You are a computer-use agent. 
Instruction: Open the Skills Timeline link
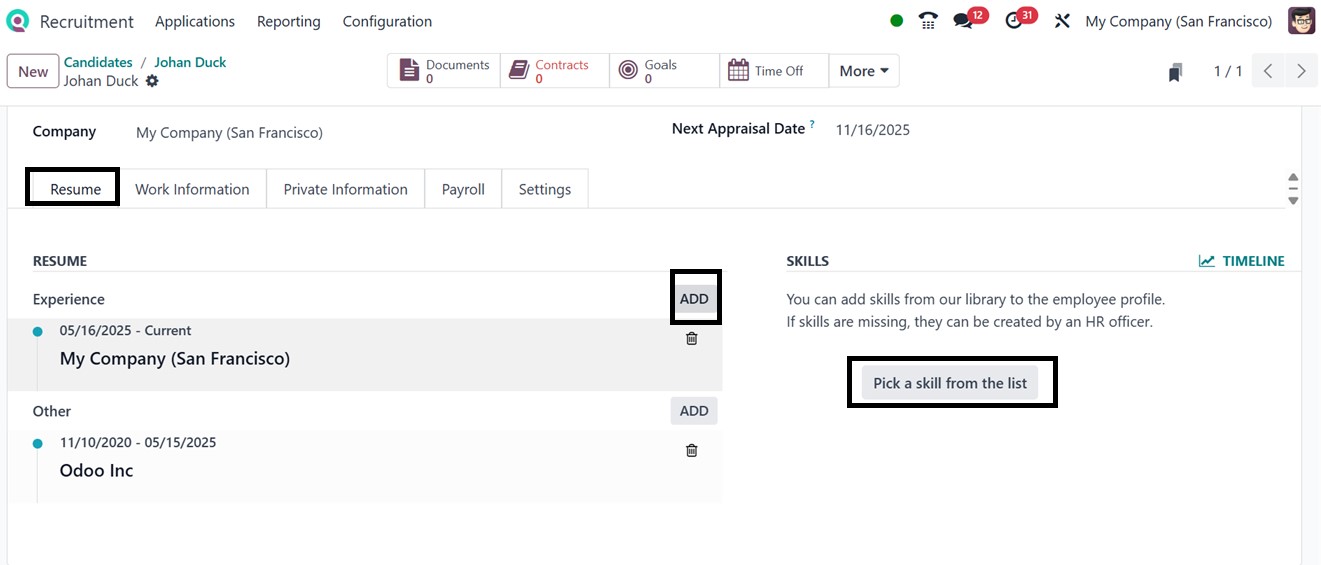click(x=1242, y=261)
